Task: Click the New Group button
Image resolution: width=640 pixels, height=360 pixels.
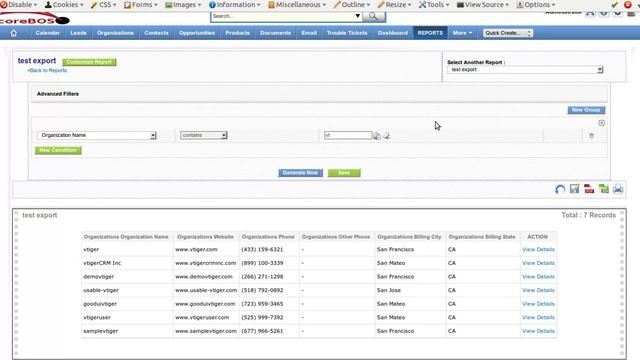Action: click(586, 110)
